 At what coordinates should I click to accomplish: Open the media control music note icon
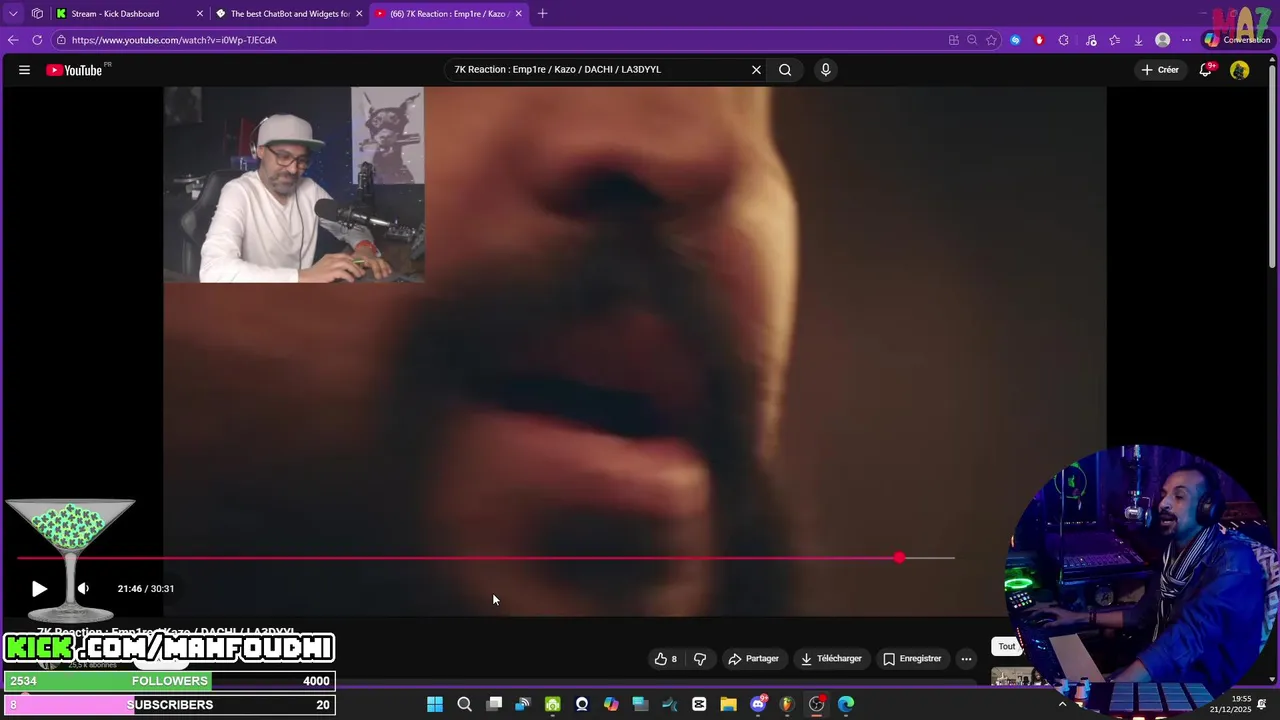[1091, 40]
